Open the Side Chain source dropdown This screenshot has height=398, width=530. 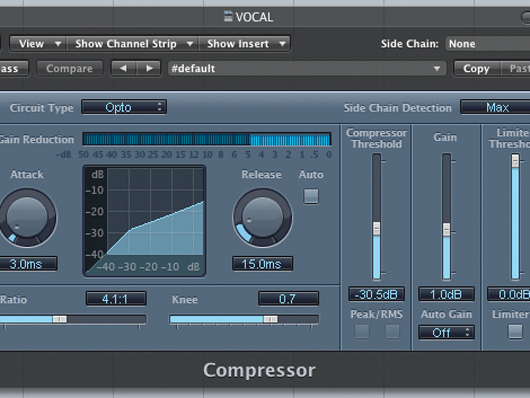[x=487, y=44]
